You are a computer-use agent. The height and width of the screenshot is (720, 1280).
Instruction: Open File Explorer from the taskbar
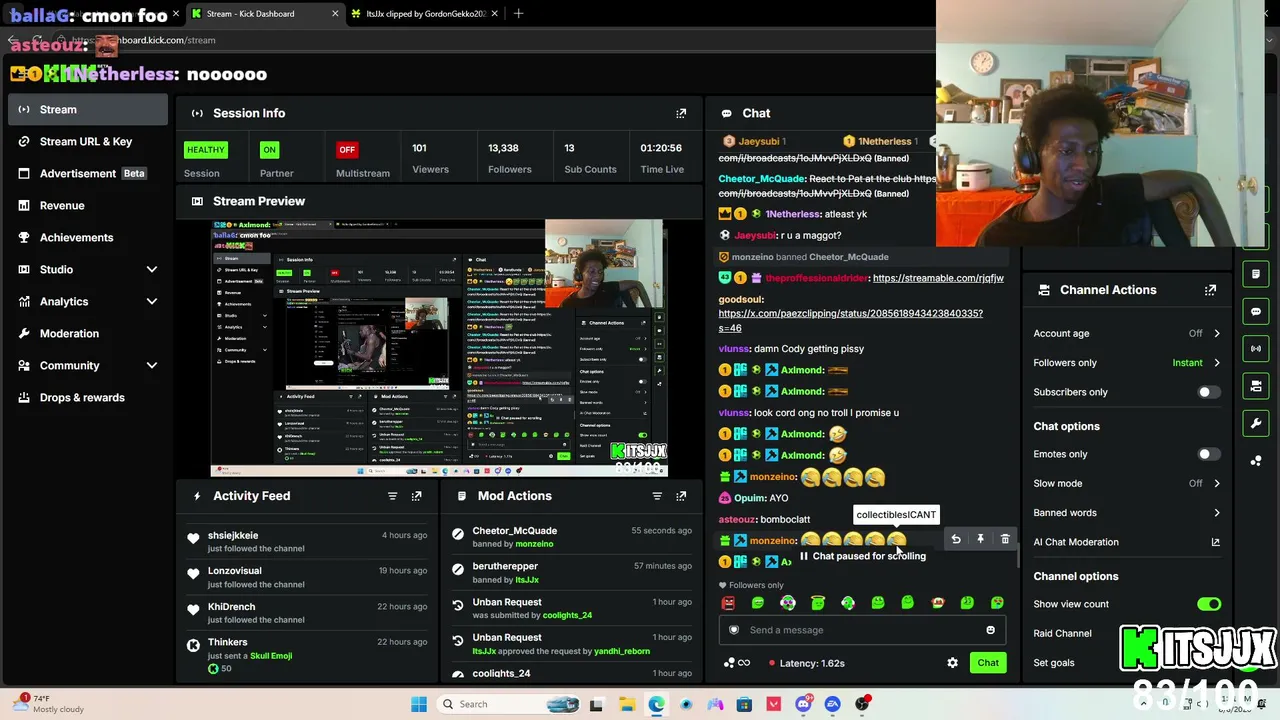626,704
